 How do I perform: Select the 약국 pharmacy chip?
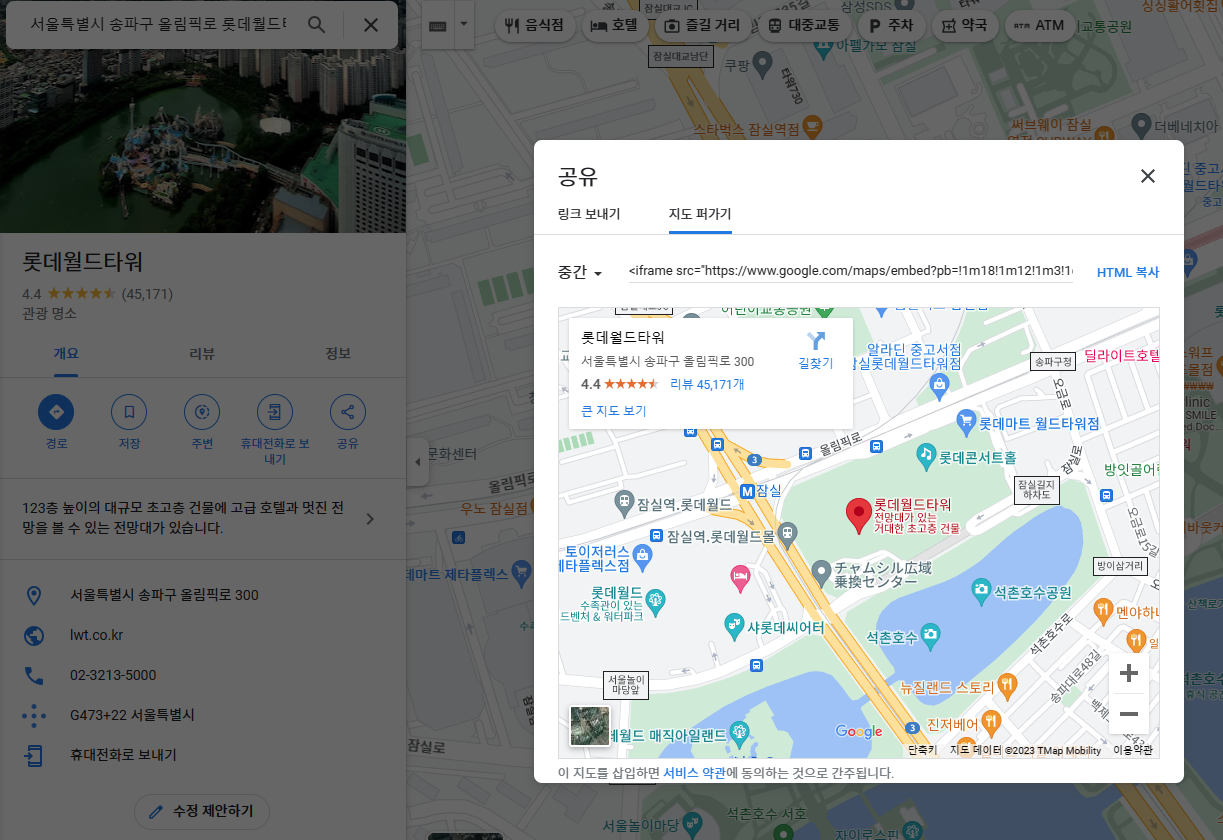point(964,26)
